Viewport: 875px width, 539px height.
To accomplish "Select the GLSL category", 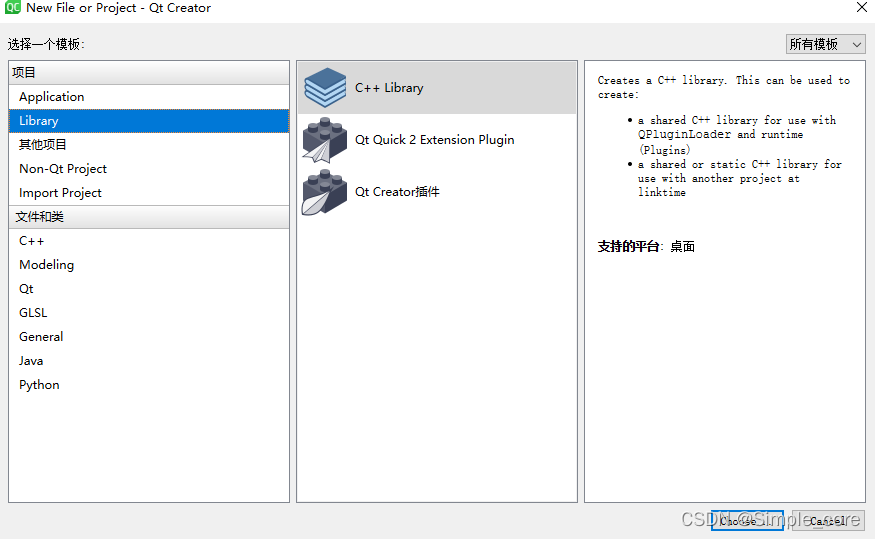I will point(149,312).
